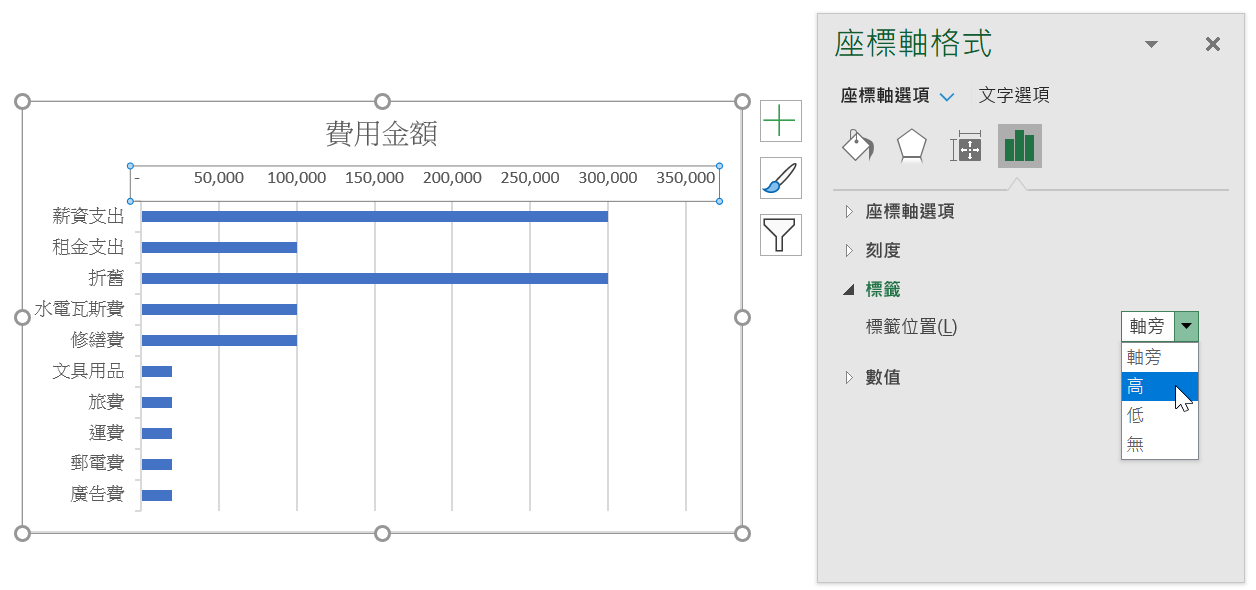Open the 座標軸選項 dropdown chevron
Image resolution: width=1256 pixels, height=590 pixels.
coord(947,97)
